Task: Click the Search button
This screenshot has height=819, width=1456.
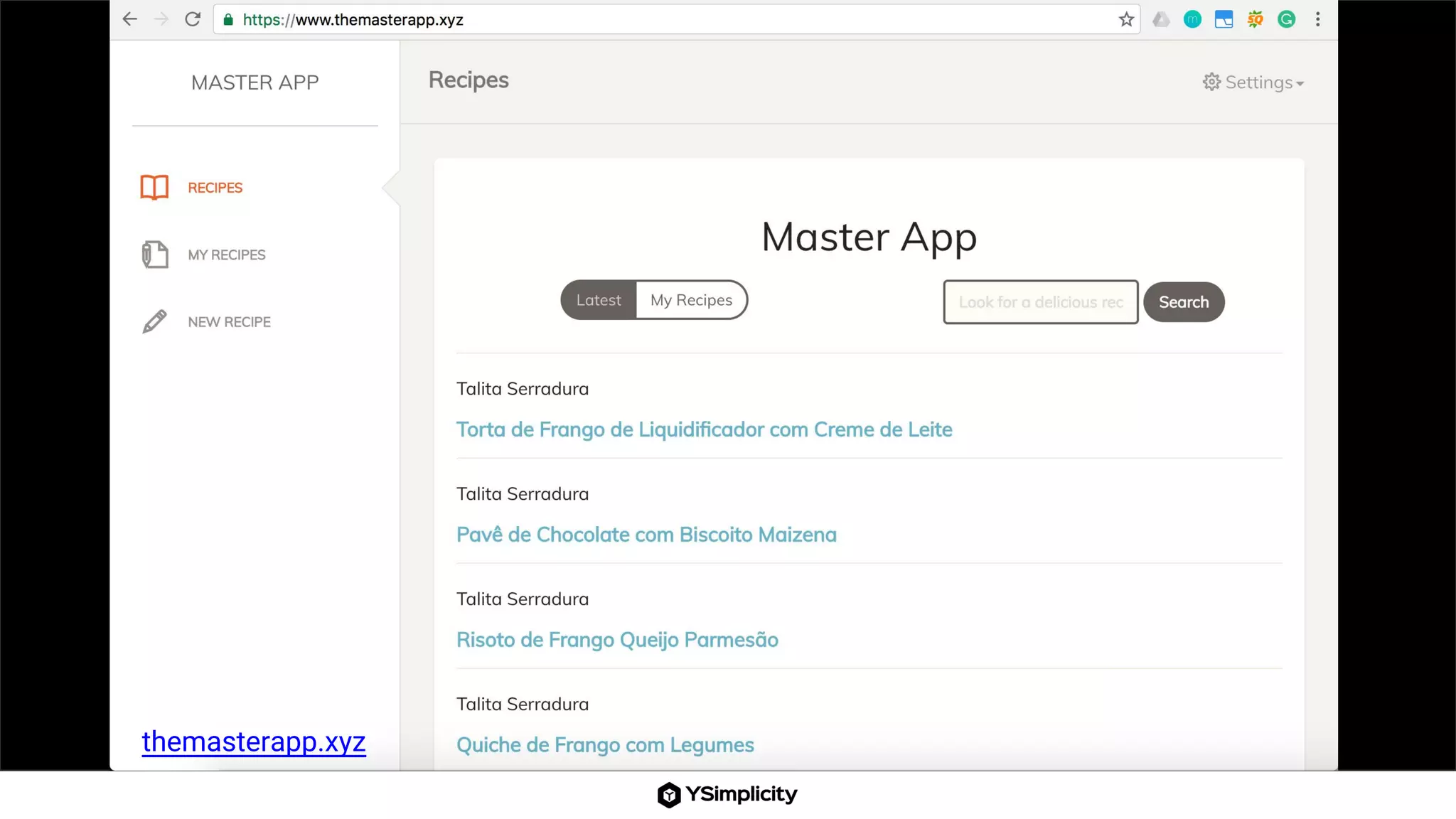Action: [x=1184, y=302]
